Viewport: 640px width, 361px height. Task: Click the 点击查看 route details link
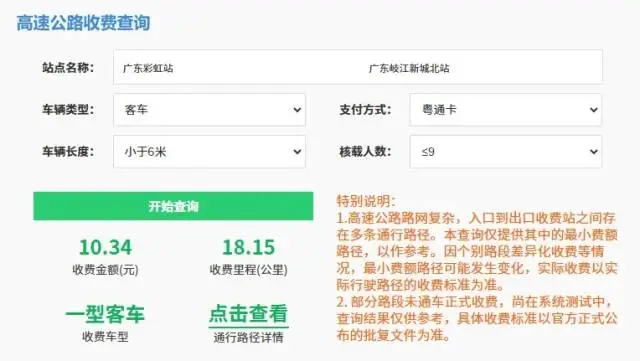[249, 314]
